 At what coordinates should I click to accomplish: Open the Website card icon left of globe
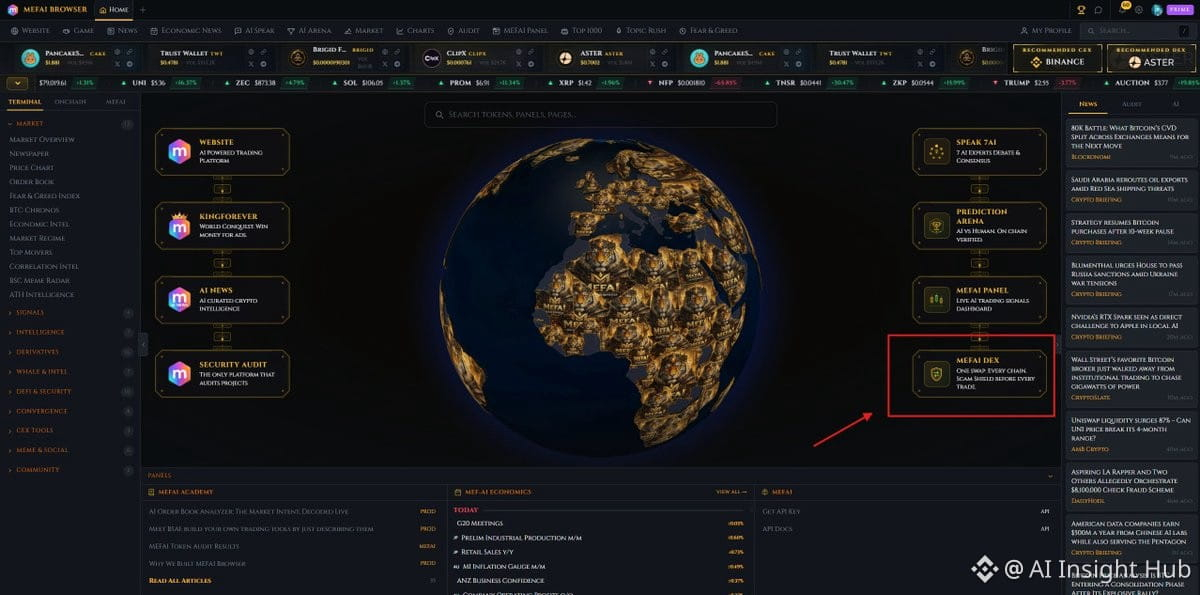(x=179, y=152)
